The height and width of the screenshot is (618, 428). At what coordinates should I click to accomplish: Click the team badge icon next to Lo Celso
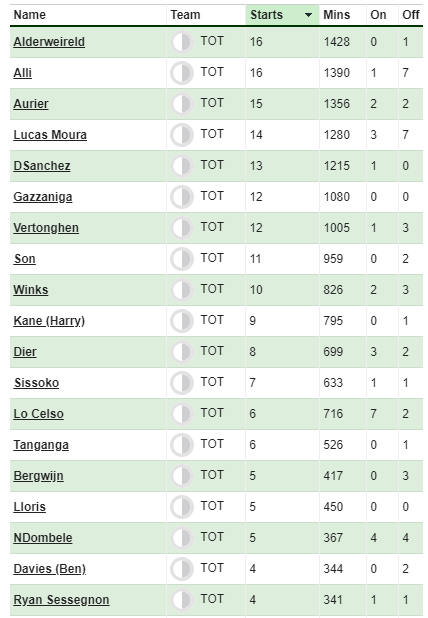tap(182, 414)
